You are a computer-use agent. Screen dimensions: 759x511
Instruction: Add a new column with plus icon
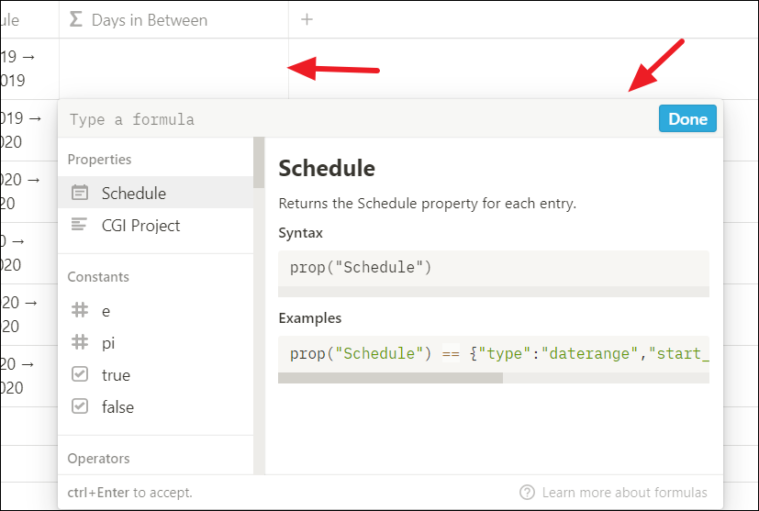click(307, 19)
